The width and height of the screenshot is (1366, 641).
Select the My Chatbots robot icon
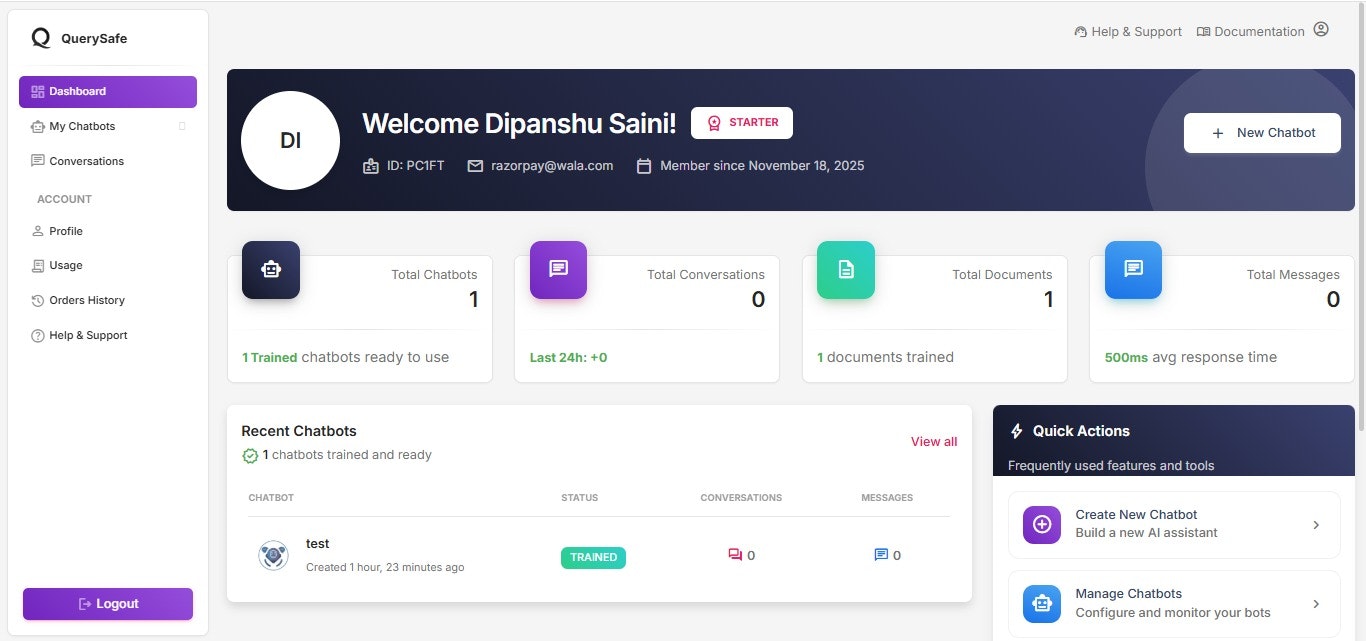point(37,126)
